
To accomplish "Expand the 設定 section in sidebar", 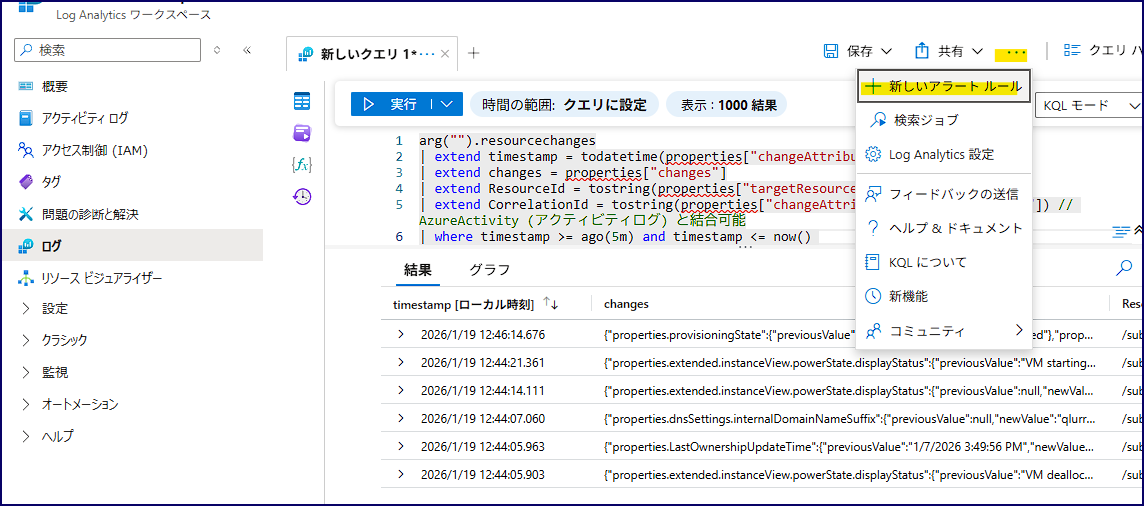I will pos(26,309).
